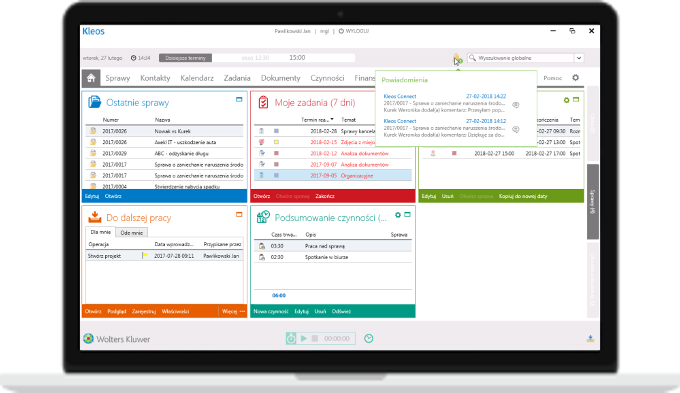The image size is (680, 393).
Task: Open the home dashboard icon
Action: click(x=91, y=78)
